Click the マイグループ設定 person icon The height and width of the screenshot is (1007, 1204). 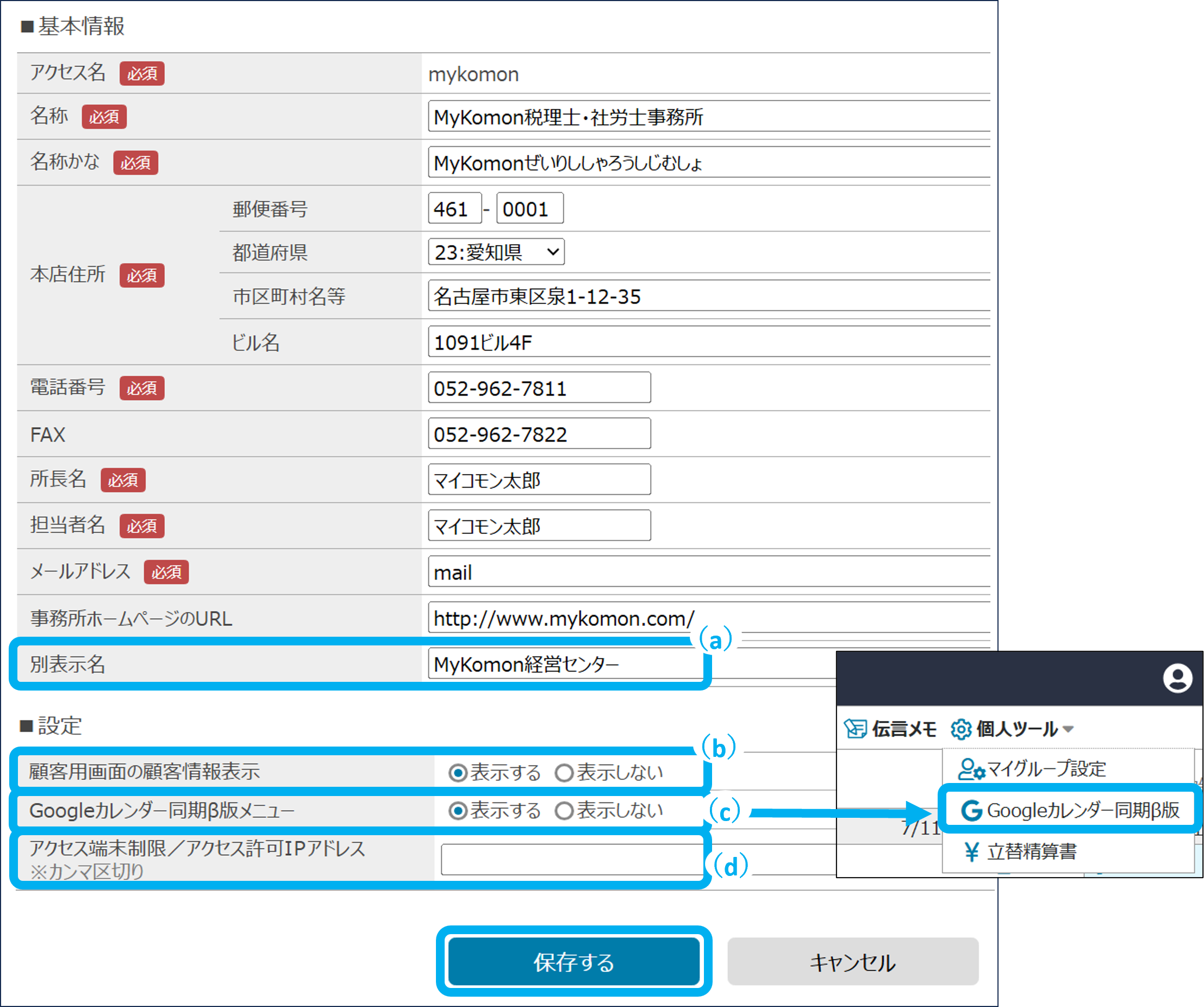point(971,769)
